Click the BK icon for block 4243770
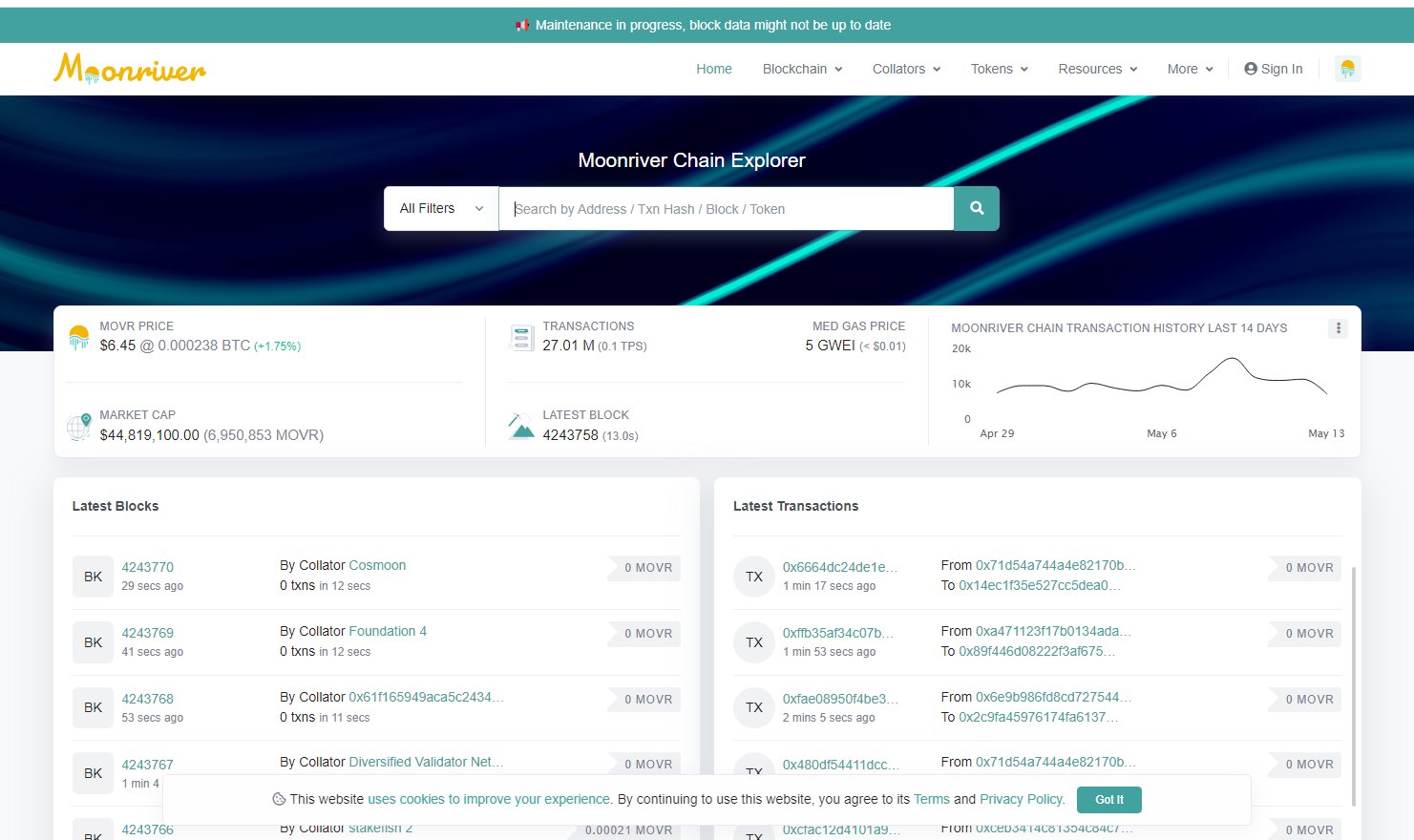This screenshot has width=1414, height=840. click(x=93, y=577)
